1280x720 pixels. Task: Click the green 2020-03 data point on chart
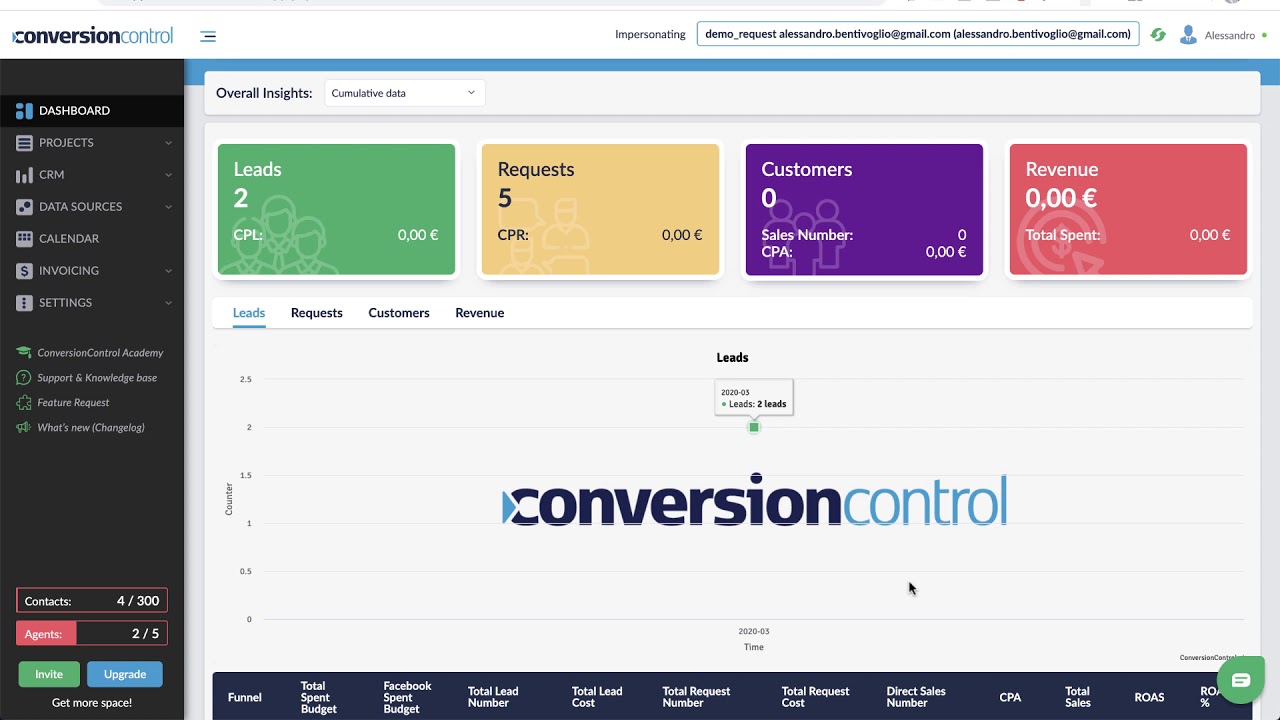tap(754, 427)
